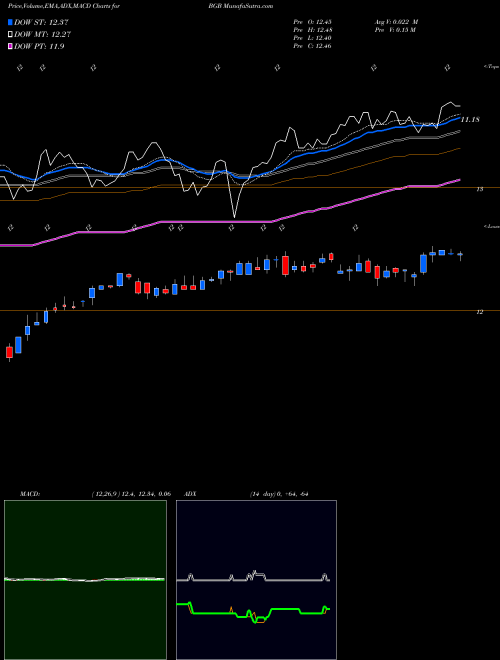The width and height of the screenshot is (500, 660).
Task: Select the 'DOW MT: 12.27' legend label
Action: click(42, 35)
